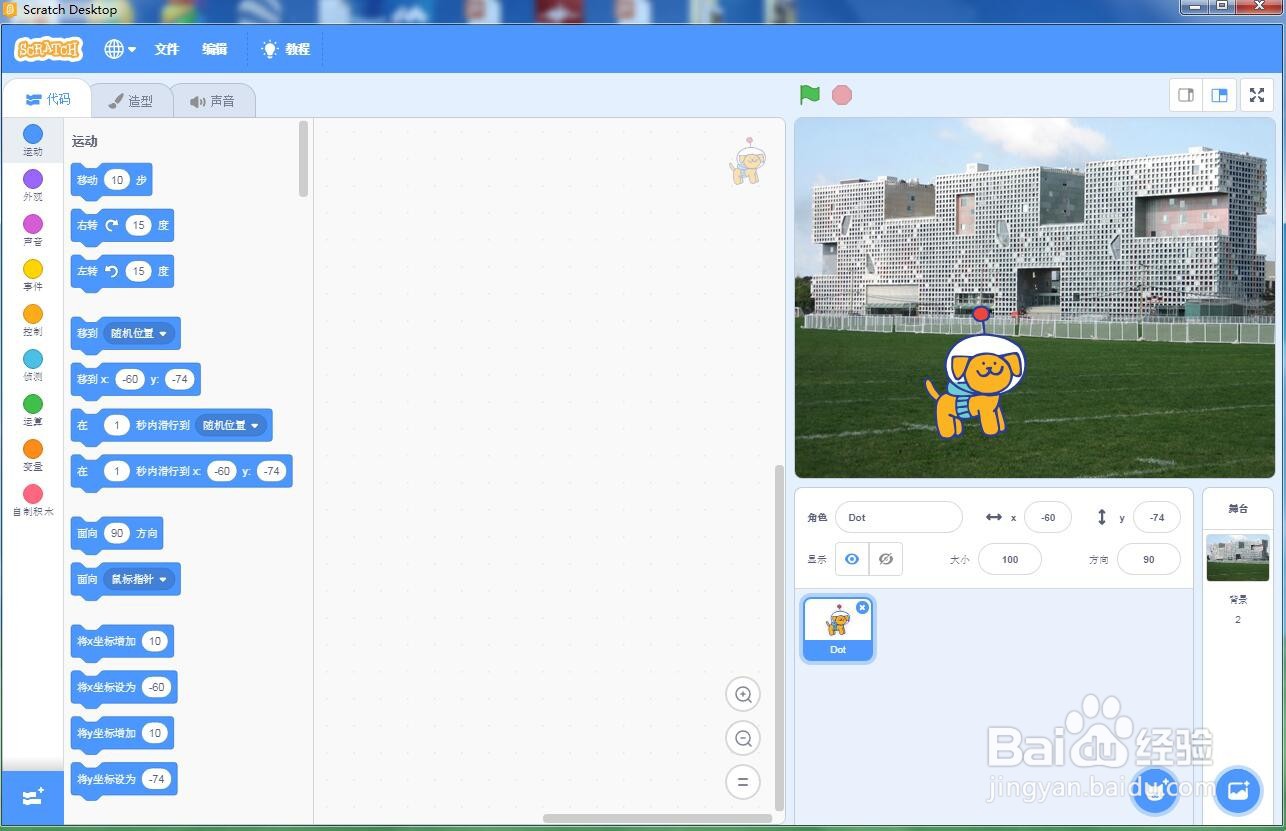The height and width of the screenshot is (831, 1286).
Task: Switch to small stage layout
Action: [x=1186, y=95]
